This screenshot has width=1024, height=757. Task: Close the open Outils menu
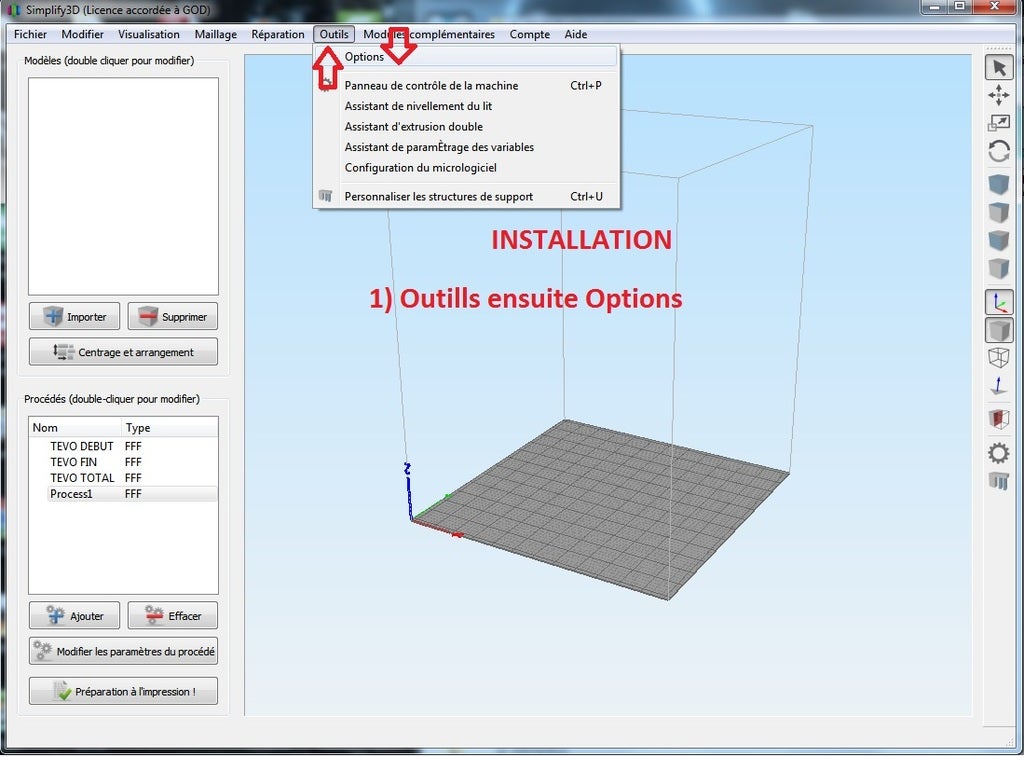pyautogui.click(x=334, y=35)
